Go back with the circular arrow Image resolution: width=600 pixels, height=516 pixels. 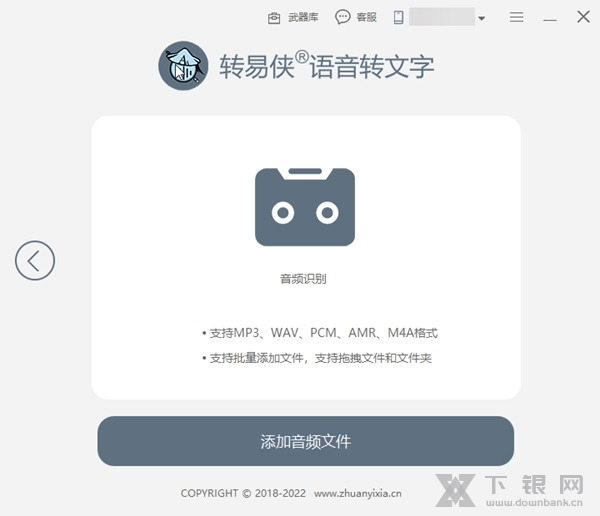35,261
